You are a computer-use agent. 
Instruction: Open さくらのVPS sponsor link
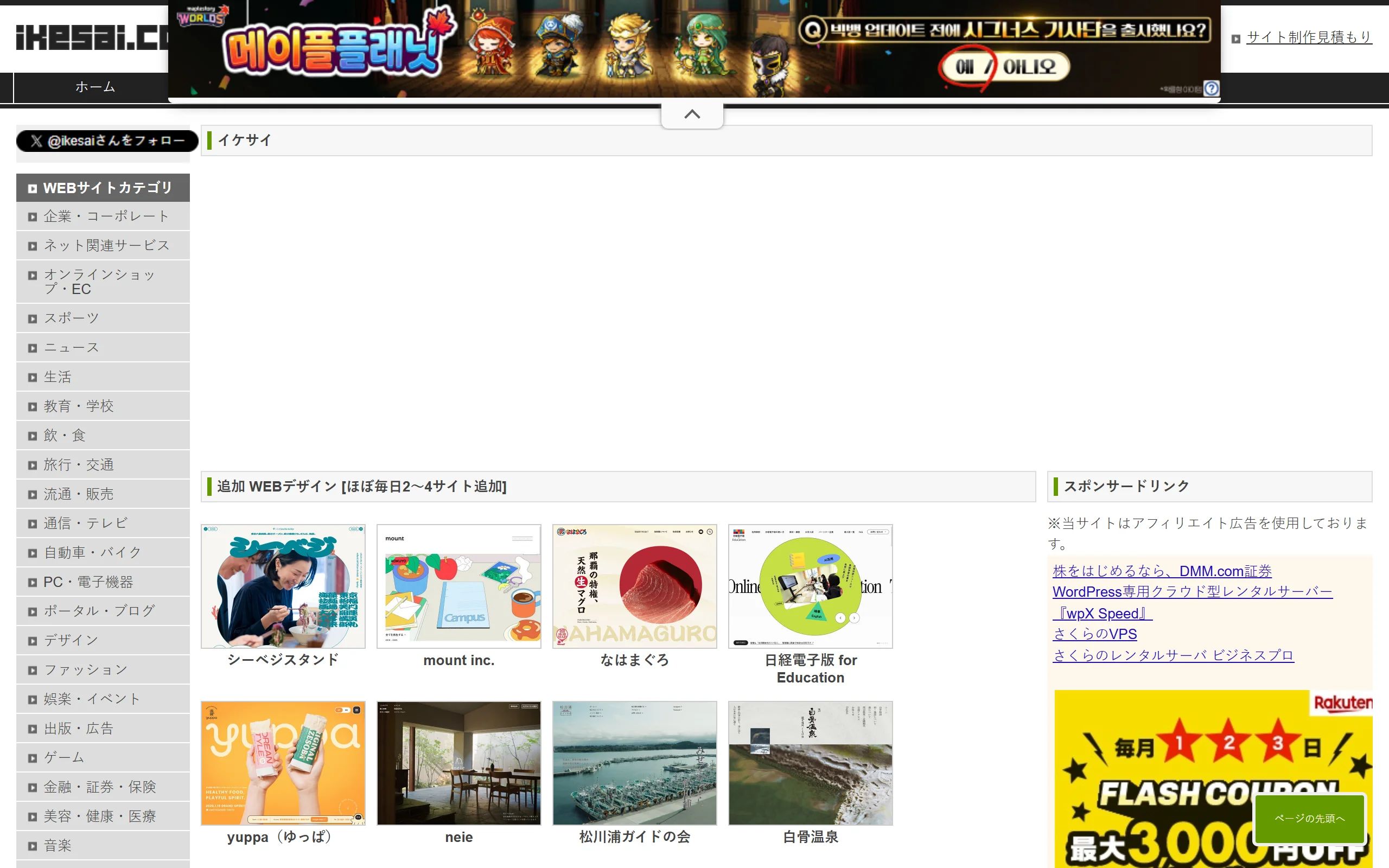(1094, 634)
